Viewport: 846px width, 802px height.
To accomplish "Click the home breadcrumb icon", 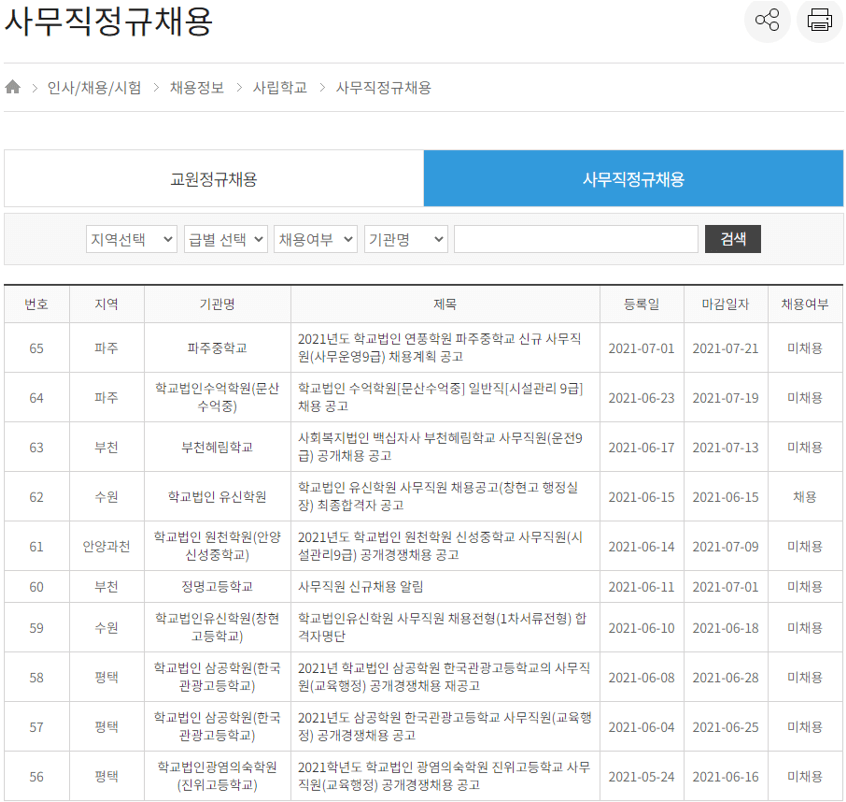I will tap(13, 86).
